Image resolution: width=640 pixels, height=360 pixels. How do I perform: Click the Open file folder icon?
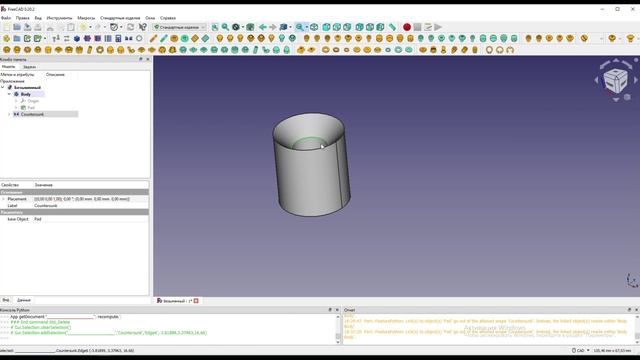click(17, 27)
